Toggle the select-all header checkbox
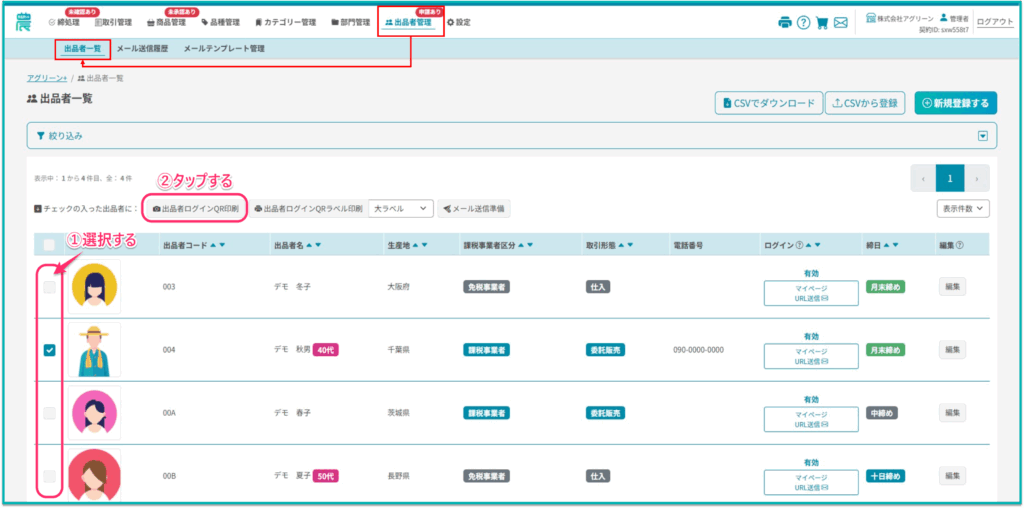This screenshot has width=1024, height=508. (x=49, y=246)
